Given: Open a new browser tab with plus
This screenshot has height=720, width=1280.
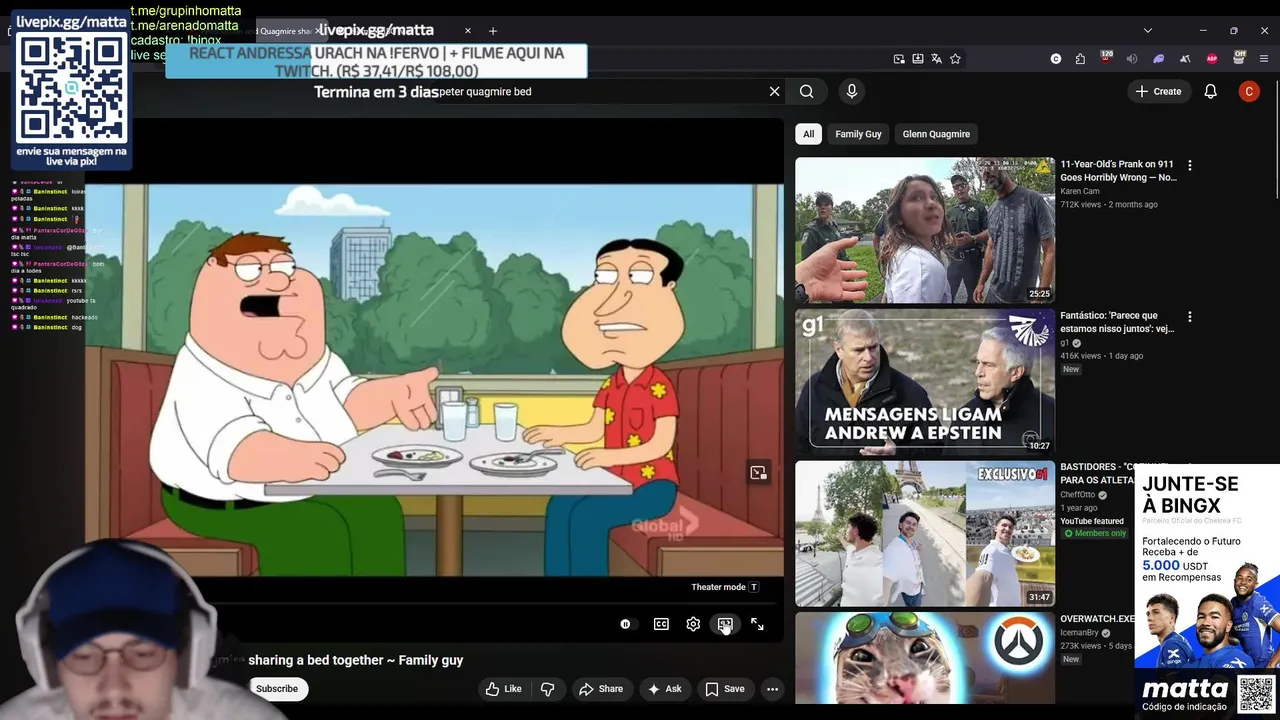Looking at the screenshot, I should 492,31.
